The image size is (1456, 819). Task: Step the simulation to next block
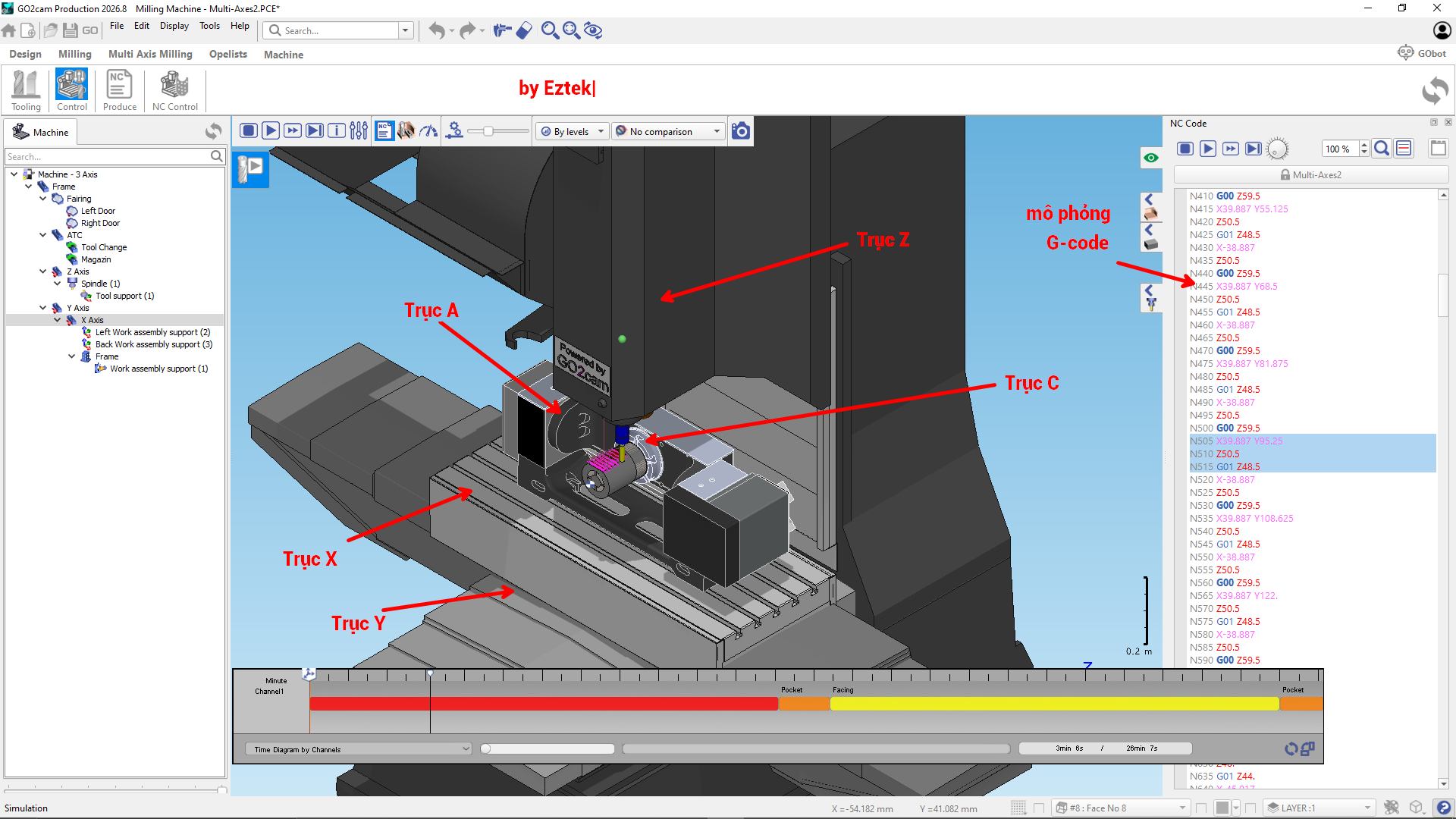click(315, 130)
